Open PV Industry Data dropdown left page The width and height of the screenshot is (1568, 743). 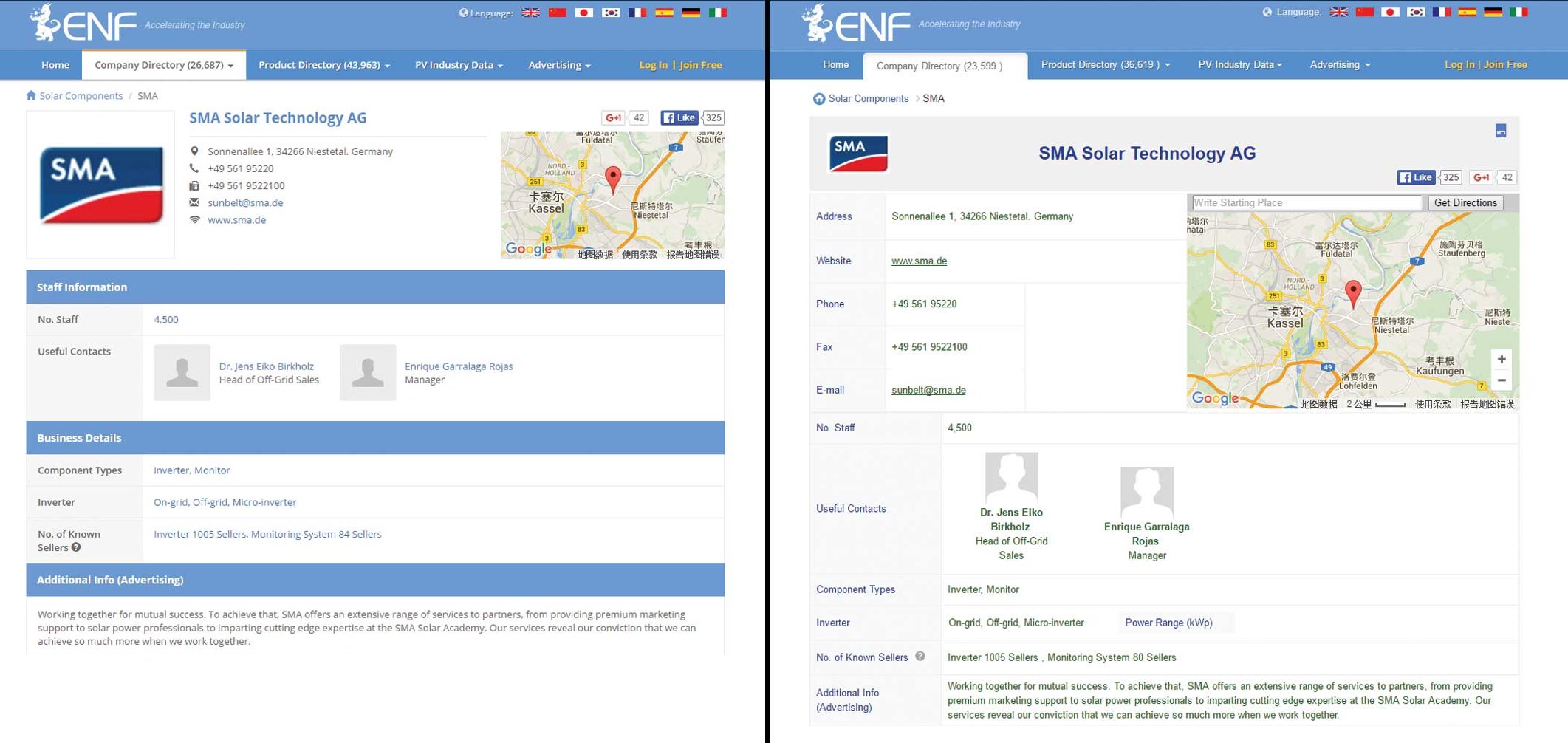(459, 65)
